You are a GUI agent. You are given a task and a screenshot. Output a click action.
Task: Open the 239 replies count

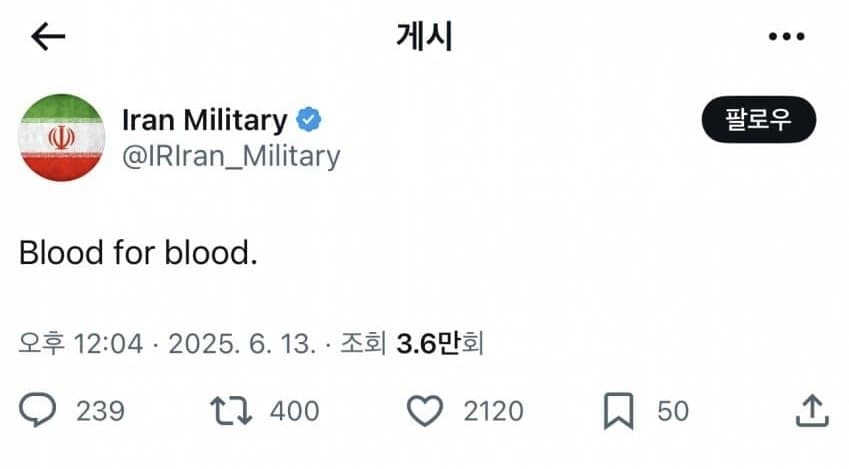pos(100,410)
